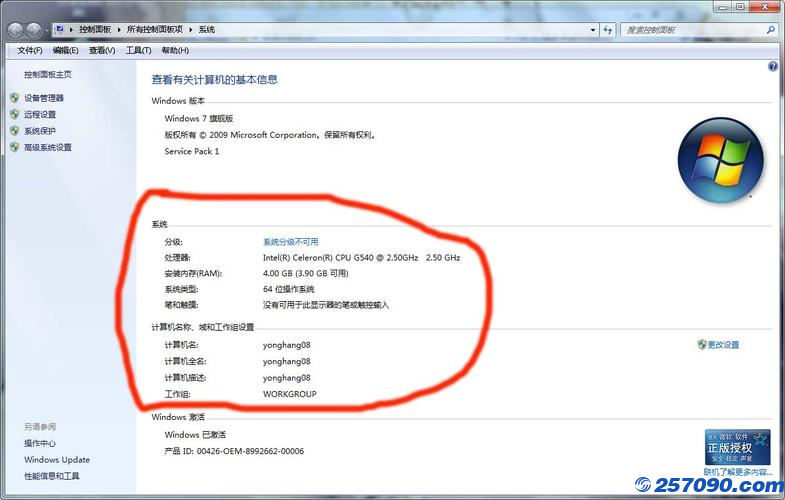Viewport: 785px width, 500px height.
Task: Open the help question mark icon
Action: point(772,66)
